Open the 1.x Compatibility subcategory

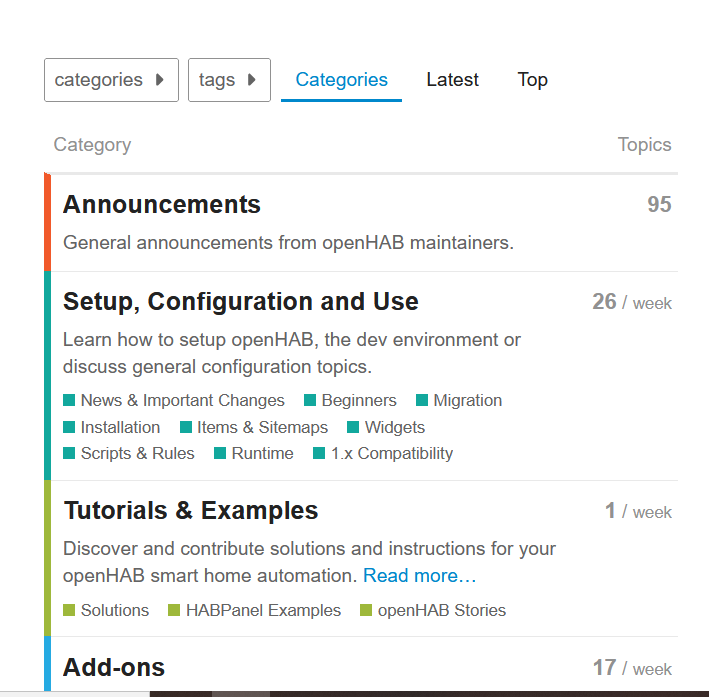coord(391,453)
